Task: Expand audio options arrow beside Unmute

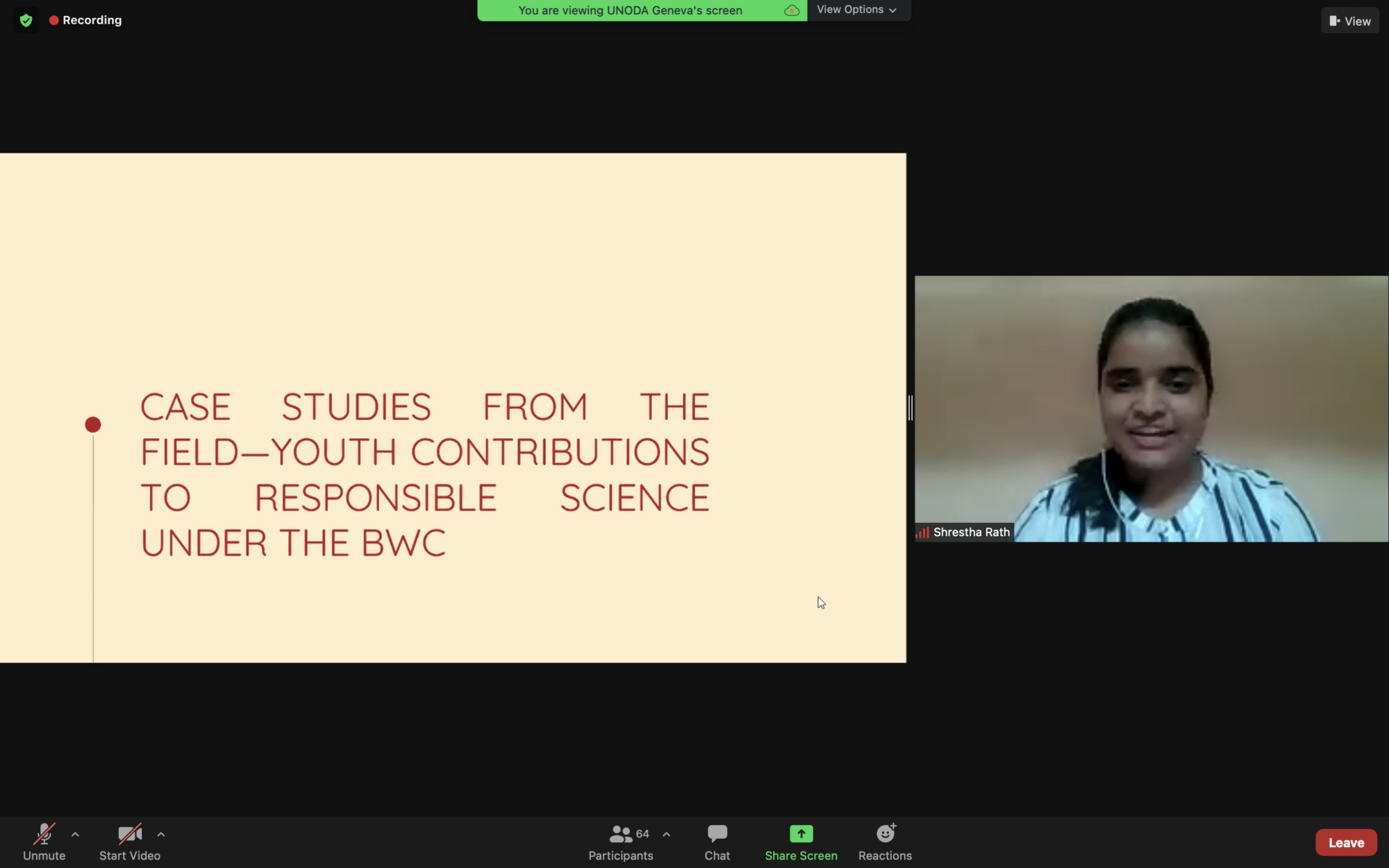Action: [75, 834]
